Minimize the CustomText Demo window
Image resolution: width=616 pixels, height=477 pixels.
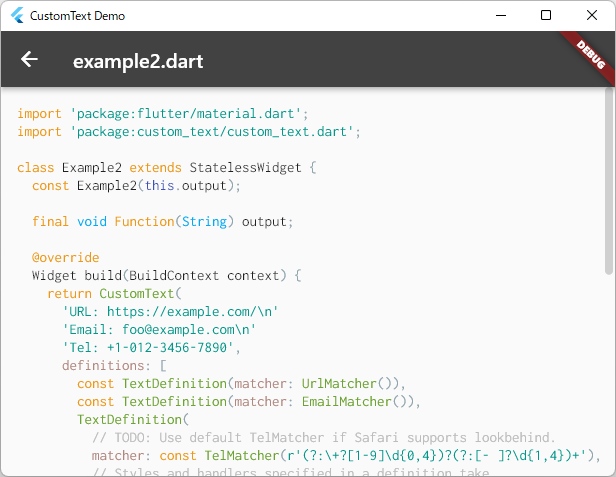pyautogui.click(x=501, y=16)
